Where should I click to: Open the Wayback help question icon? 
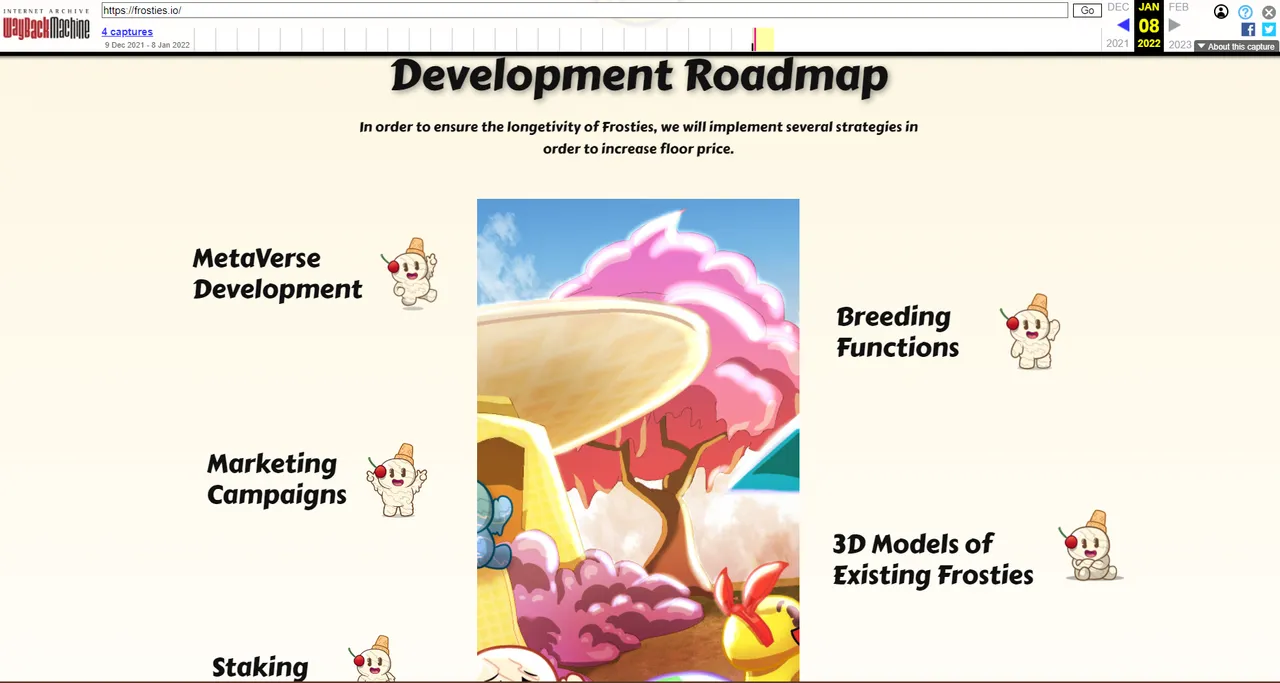(1245, 12)
